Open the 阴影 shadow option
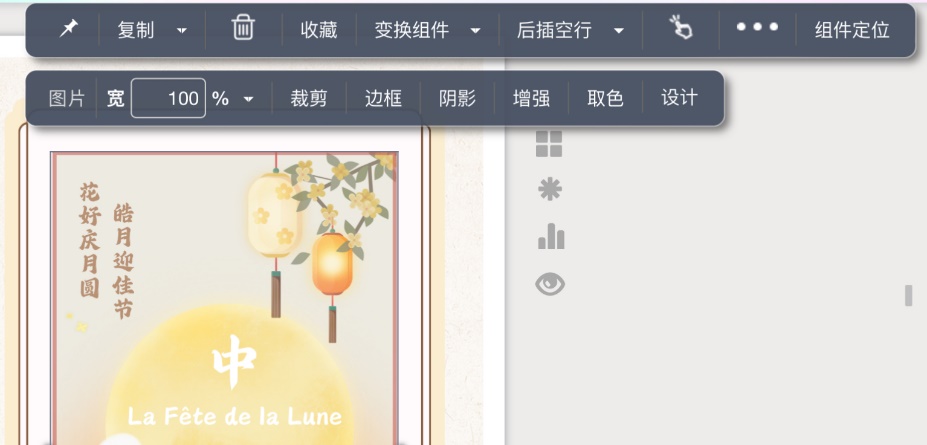 (457, 98)
